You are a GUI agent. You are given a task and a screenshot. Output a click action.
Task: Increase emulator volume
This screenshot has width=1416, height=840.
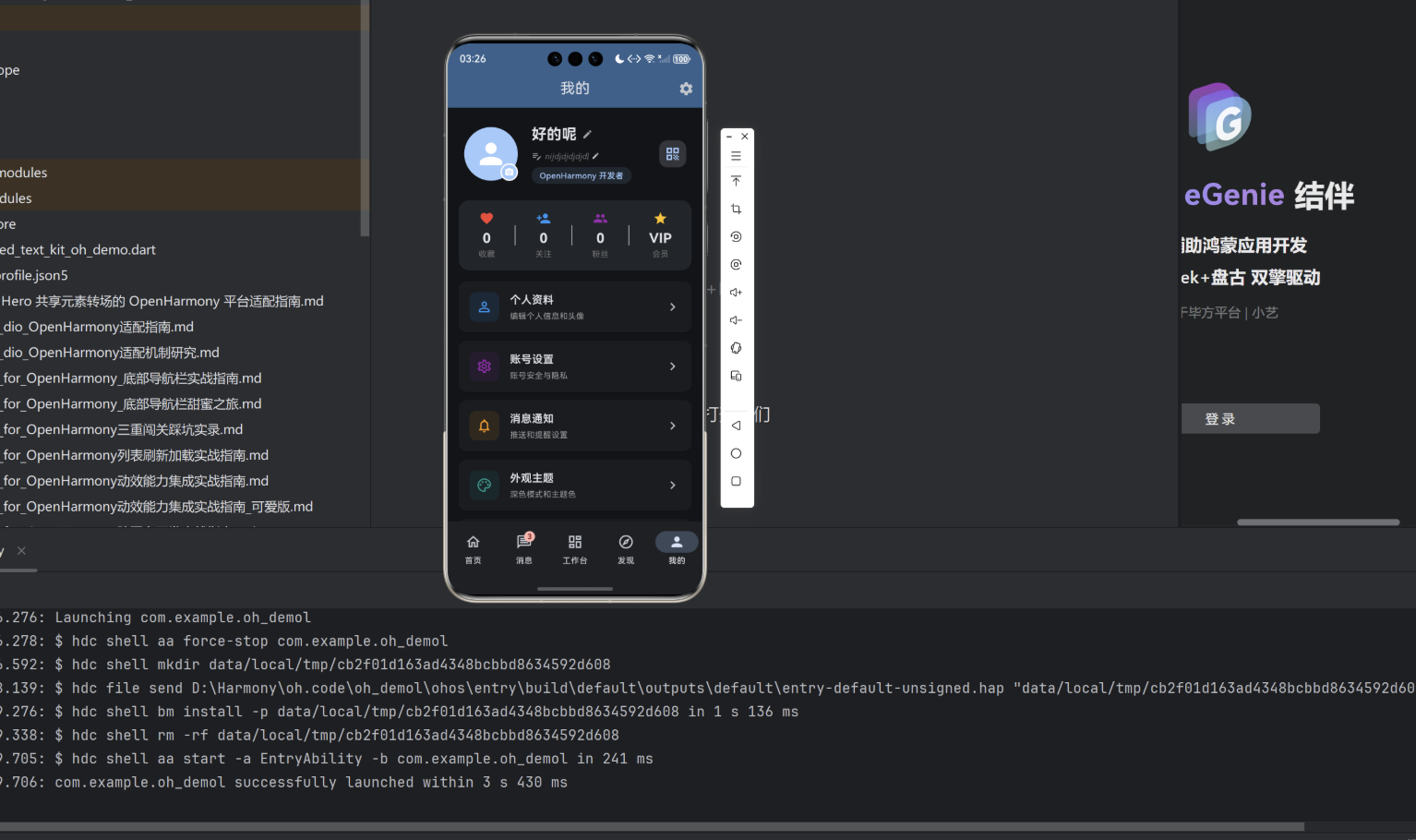point(736,292)
